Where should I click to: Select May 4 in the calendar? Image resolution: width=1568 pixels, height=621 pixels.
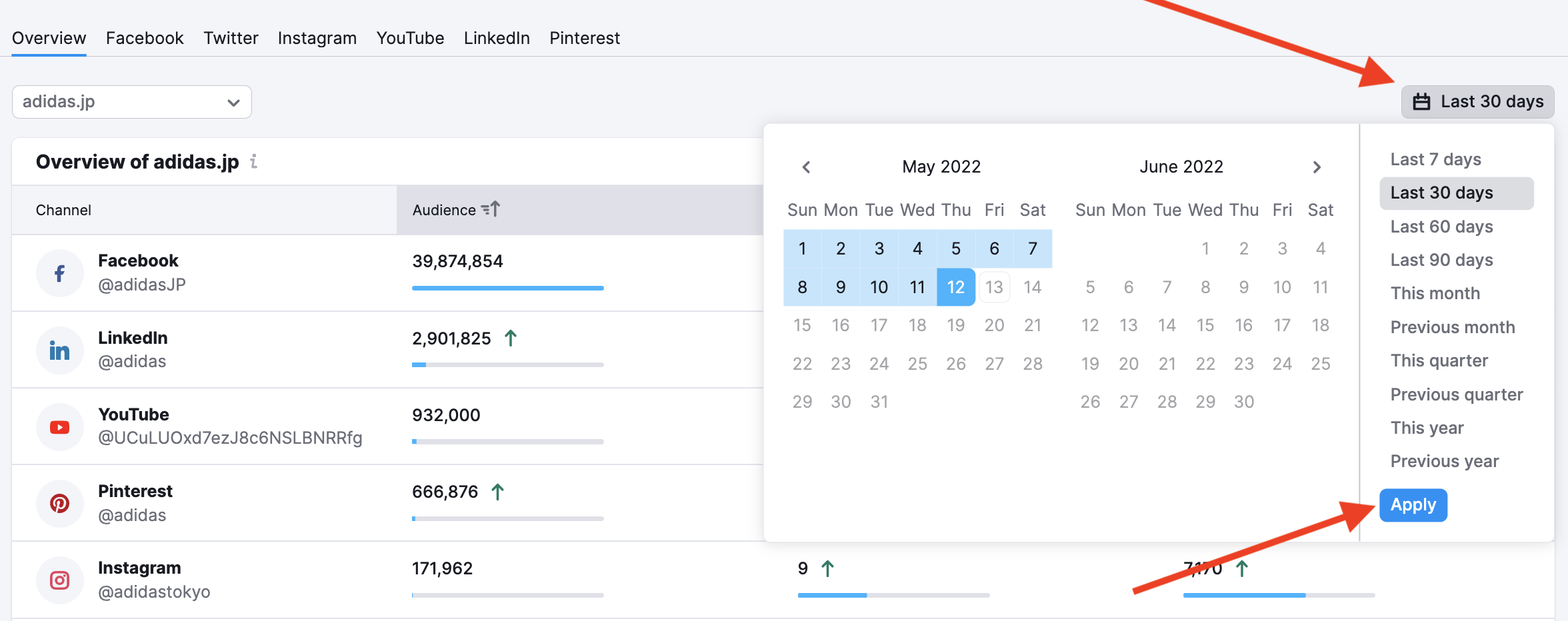917,249
